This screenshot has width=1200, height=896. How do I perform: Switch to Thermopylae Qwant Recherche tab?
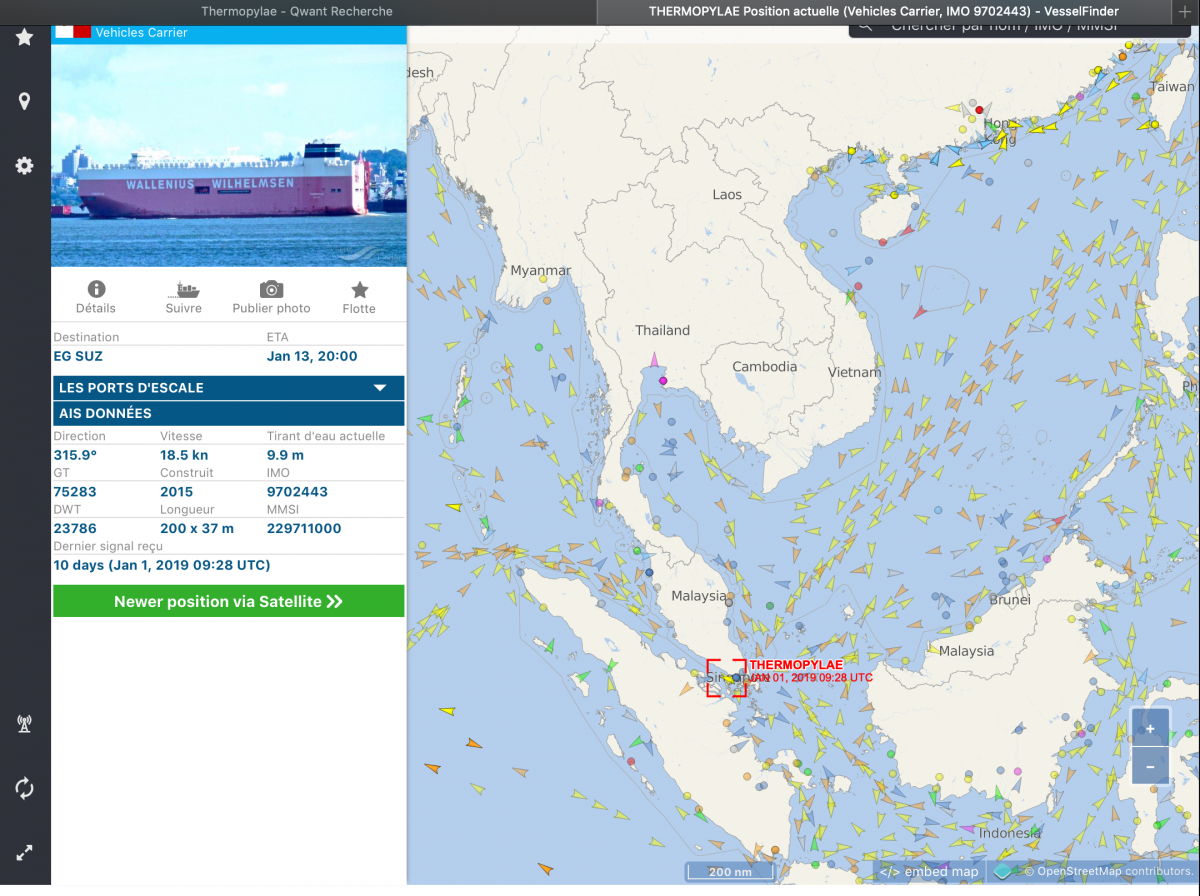(x=297, y=11)
